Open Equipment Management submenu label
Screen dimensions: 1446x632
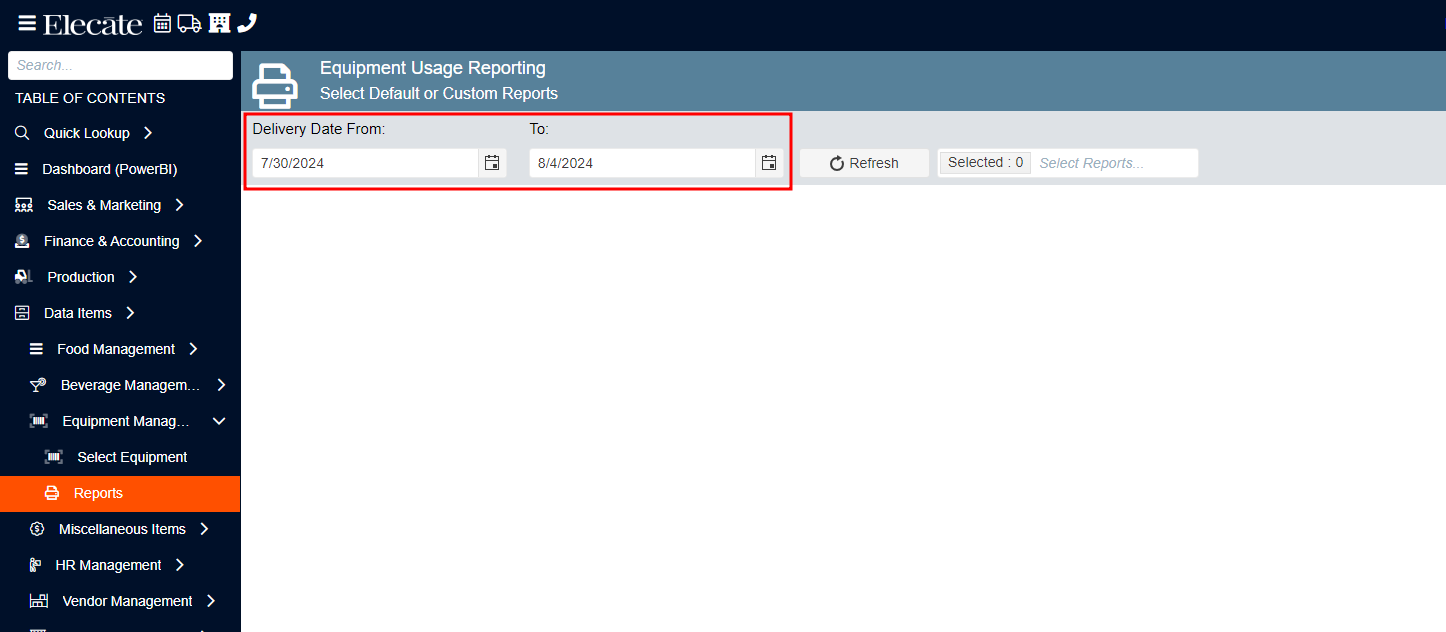[126, 421]
